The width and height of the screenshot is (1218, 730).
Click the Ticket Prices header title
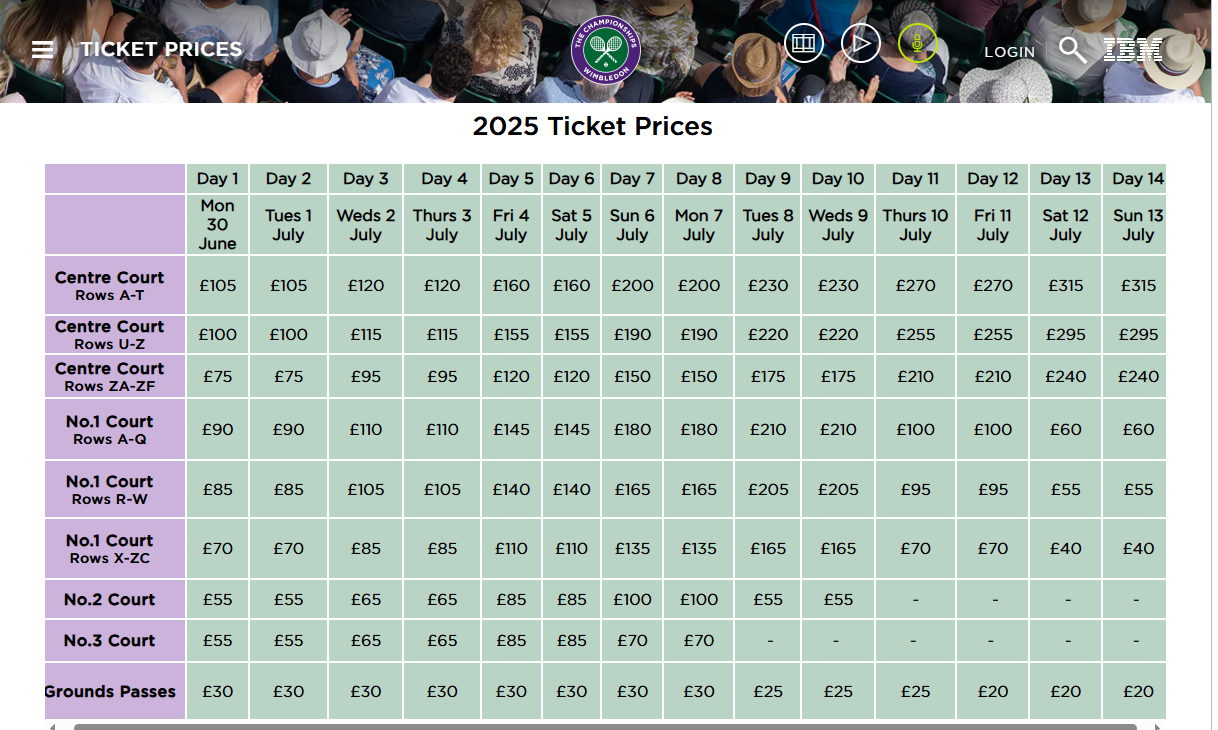pos(161,49)
